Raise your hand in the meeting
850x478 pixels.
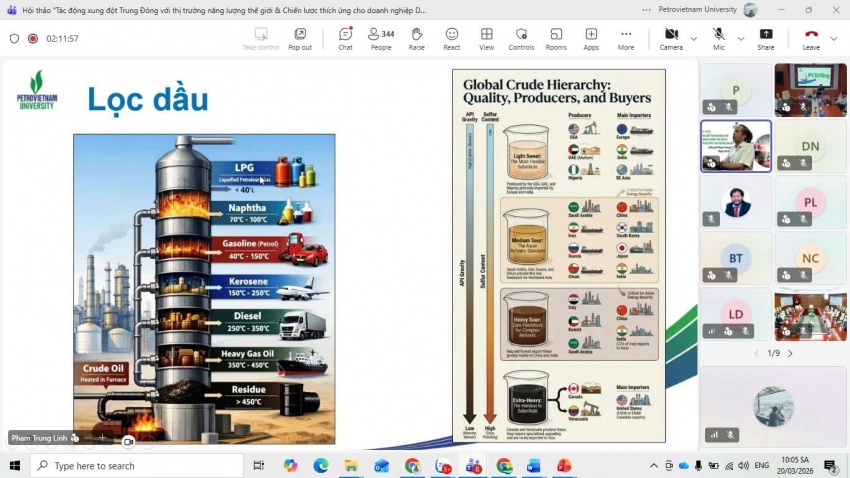pos(416,39)
